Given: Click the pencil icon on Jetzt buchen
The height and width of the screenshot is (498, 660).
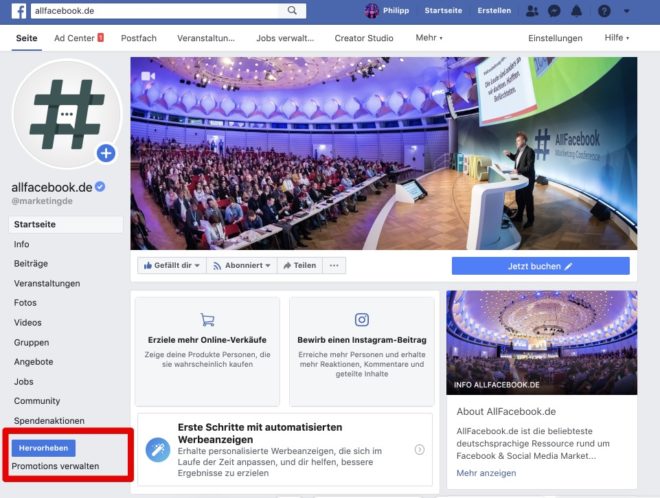Looking at the screenshot, I should click(x=568, y=266).
